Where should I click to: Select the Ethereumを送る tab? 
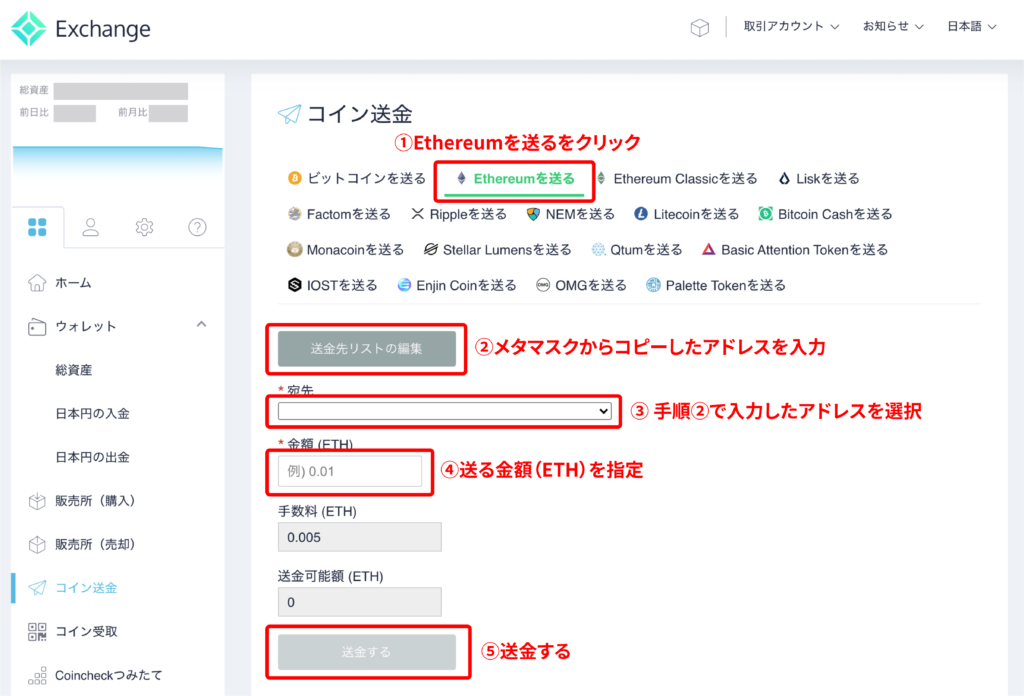click(515, 179)
